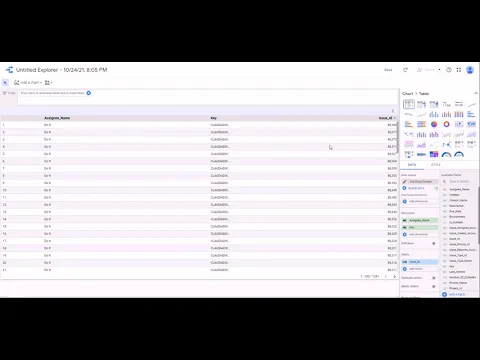Open the add a control dropdown

tap(49, 82)
